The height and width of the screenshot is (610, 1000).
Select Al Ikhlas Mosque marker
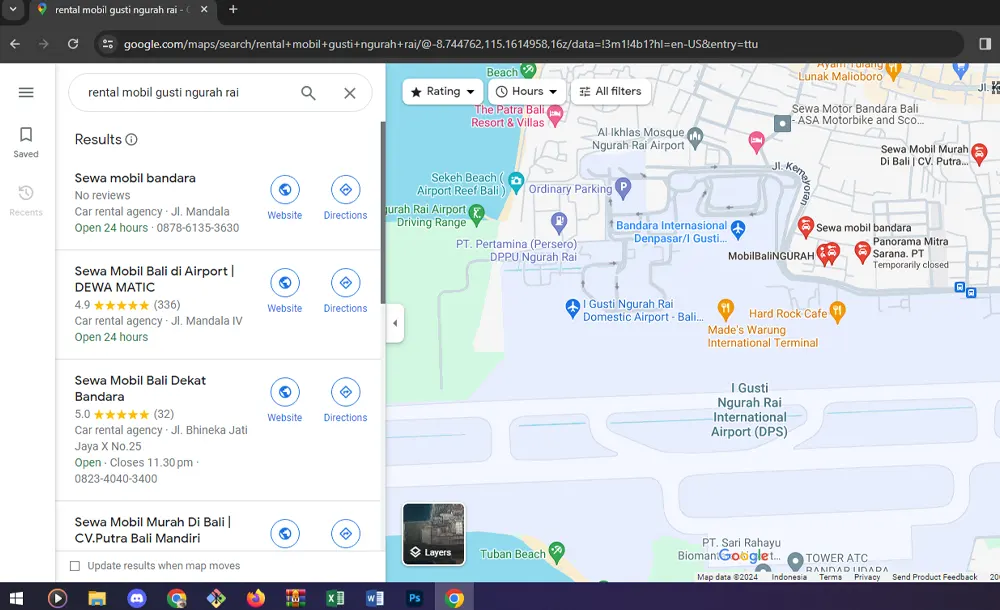[695, 137]
